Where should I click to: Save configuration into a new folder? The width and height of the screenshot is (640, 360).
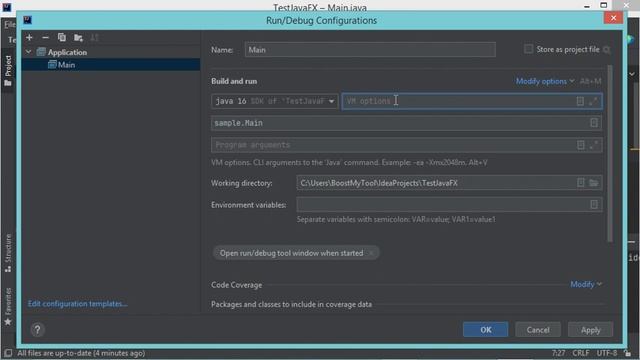tap(78, 38)
